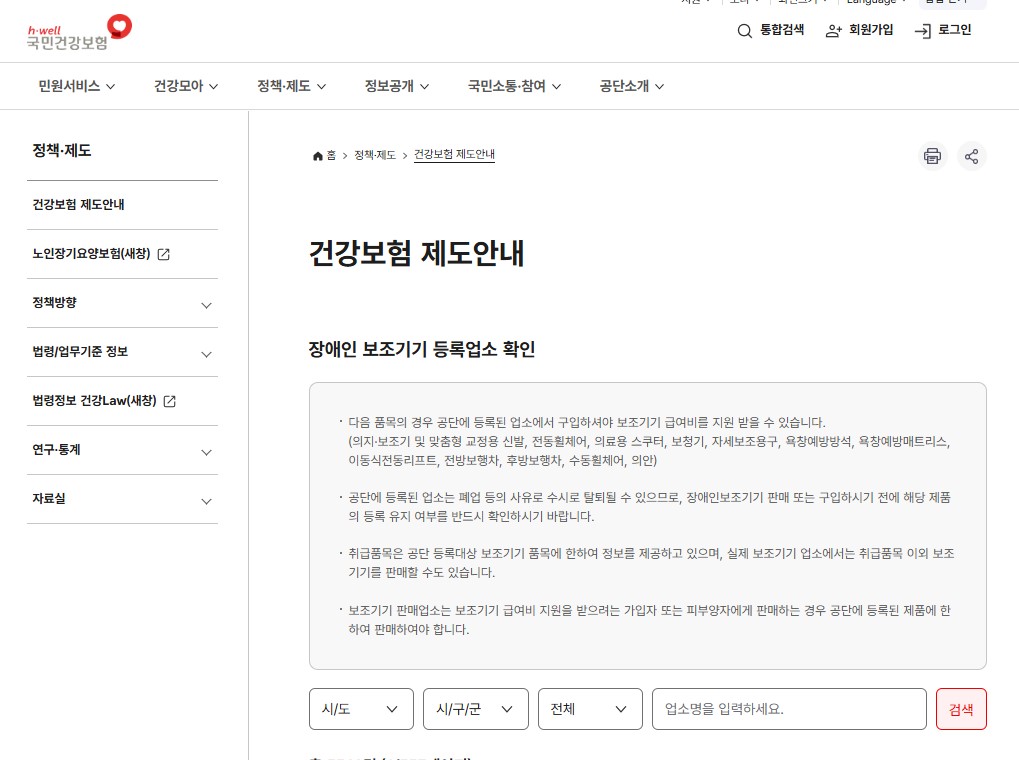The height and width of the screenshot is (760, 1019).
Task: Open the 시/구/군 district dropdown
Action: pos(475,708)
